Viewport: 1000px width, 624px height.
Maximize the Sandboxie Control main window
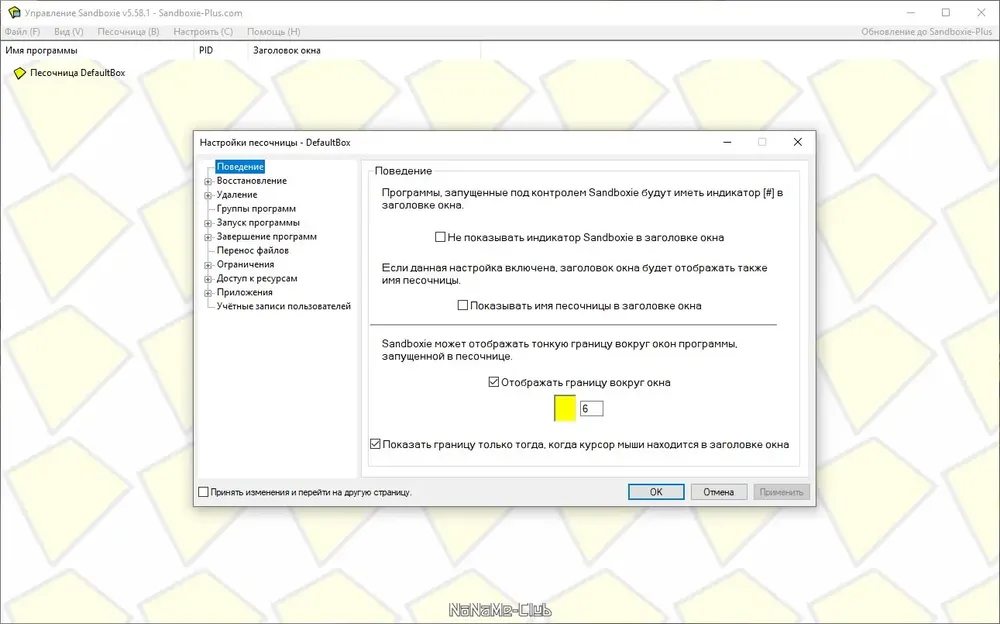tap(946, 13)
